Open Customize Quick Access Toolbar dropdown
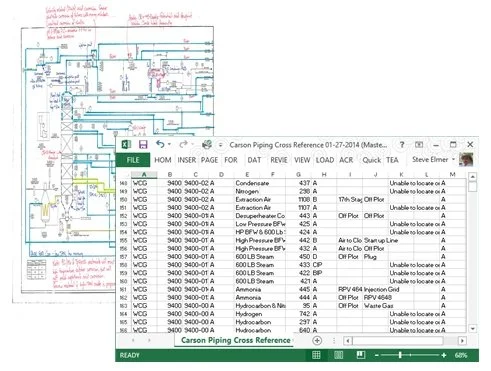This screenshot has width=491, height=371. click(220, 145)
